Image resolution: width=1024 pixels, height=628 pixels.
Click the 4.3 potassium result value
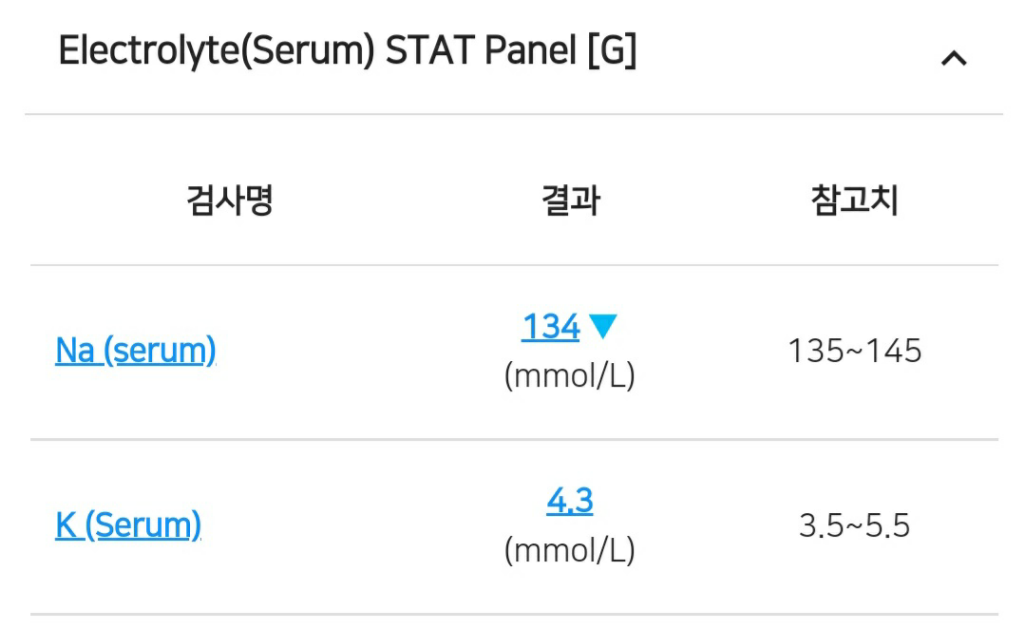(569, 500)
